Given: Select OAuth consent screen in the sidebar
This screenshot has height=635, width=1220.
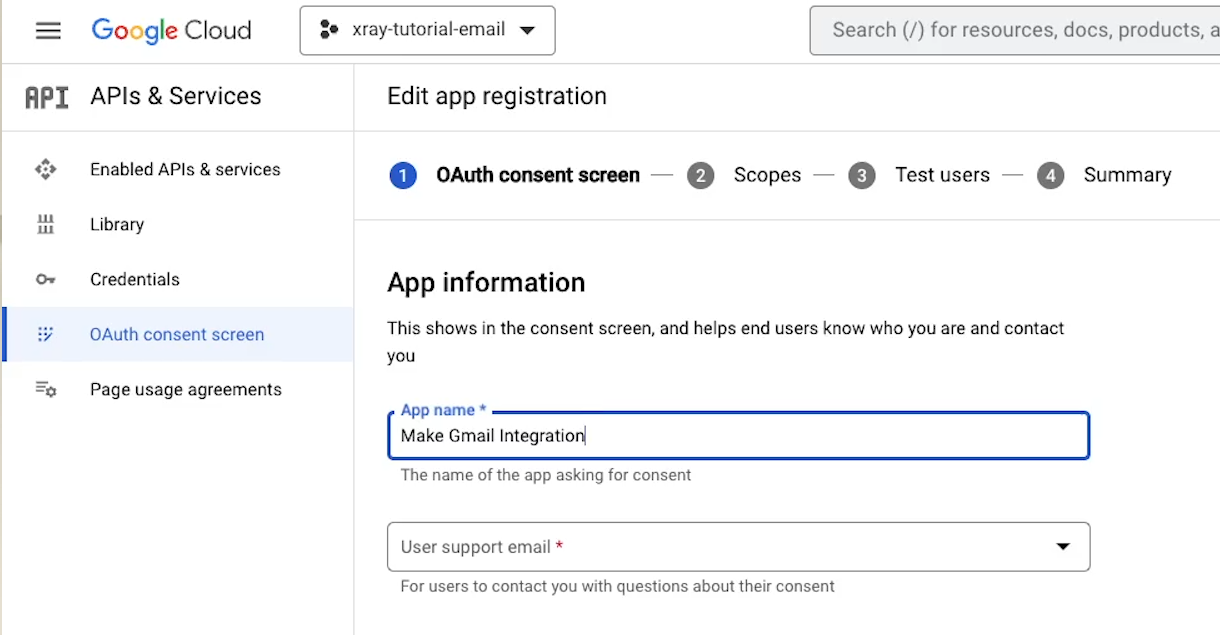Looking at the screenshot, I should (178, 334).
